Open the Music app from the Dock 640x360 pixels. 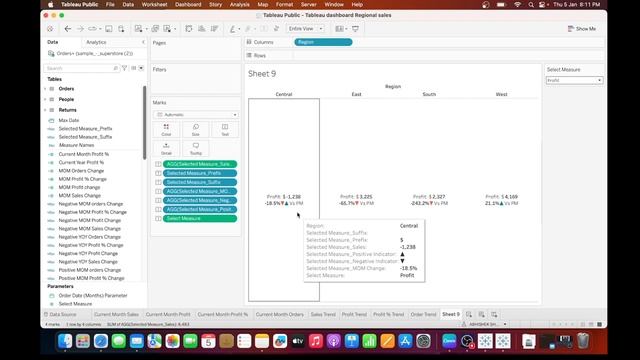click(x=316, y=341)
